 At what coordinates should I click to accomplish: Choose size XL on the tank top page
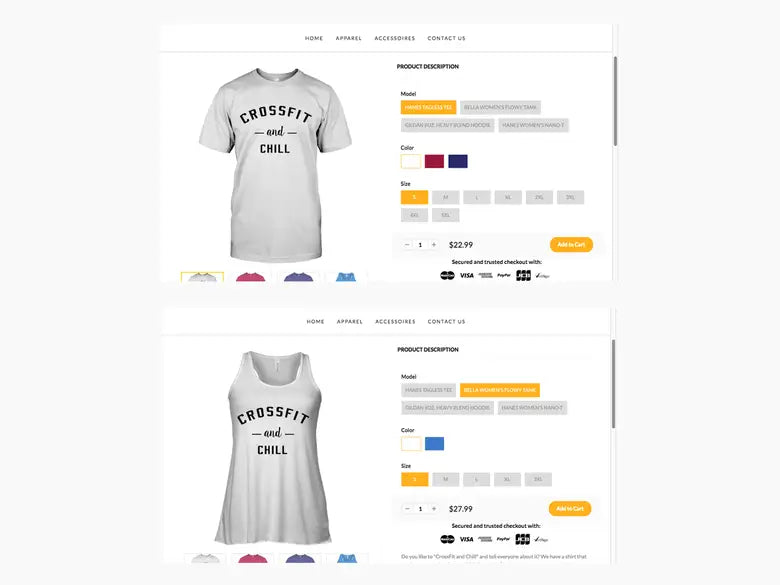pos(507,480)
